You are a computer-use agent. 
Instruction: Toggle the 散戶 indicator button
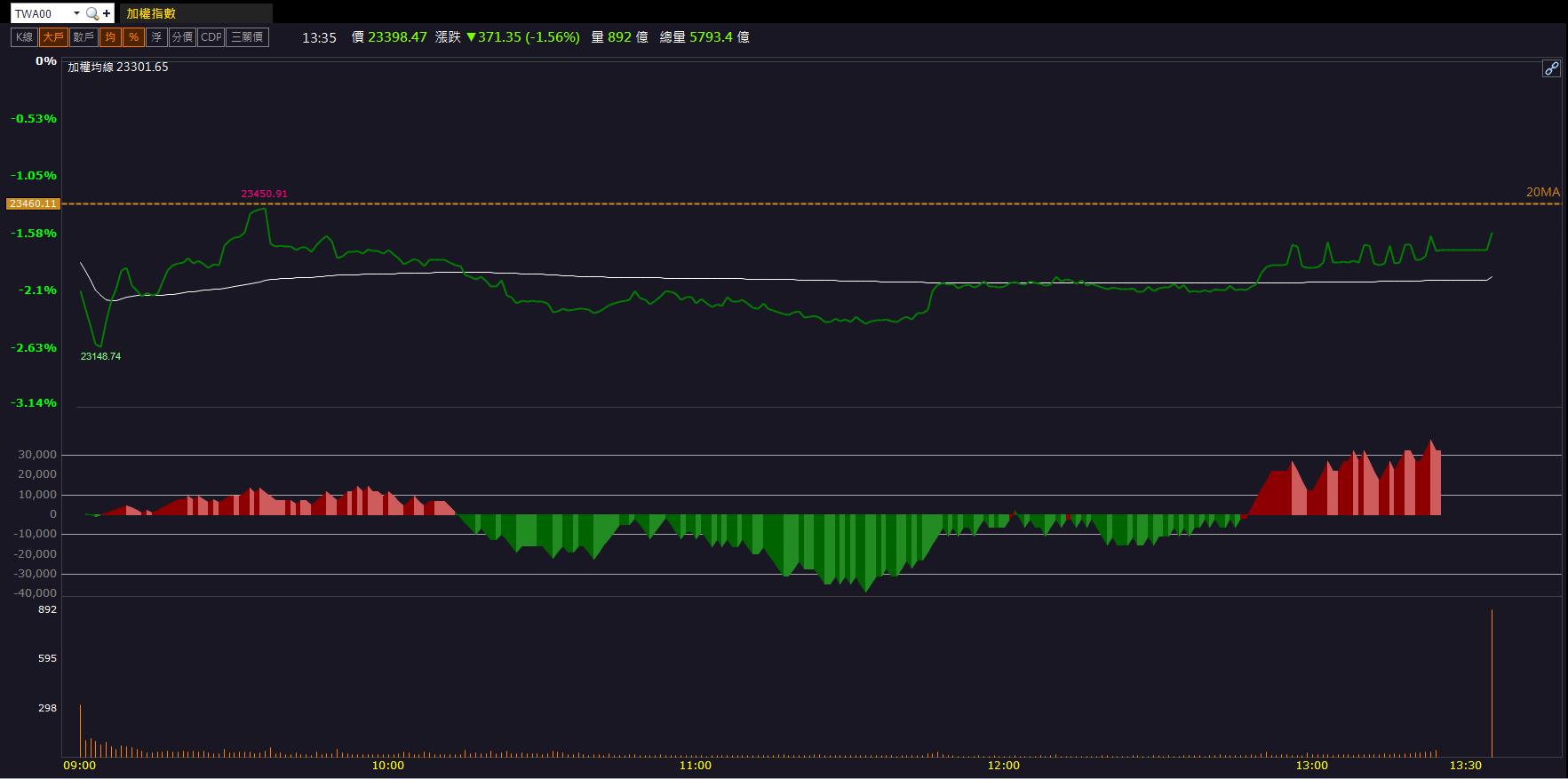coord(84,37)
